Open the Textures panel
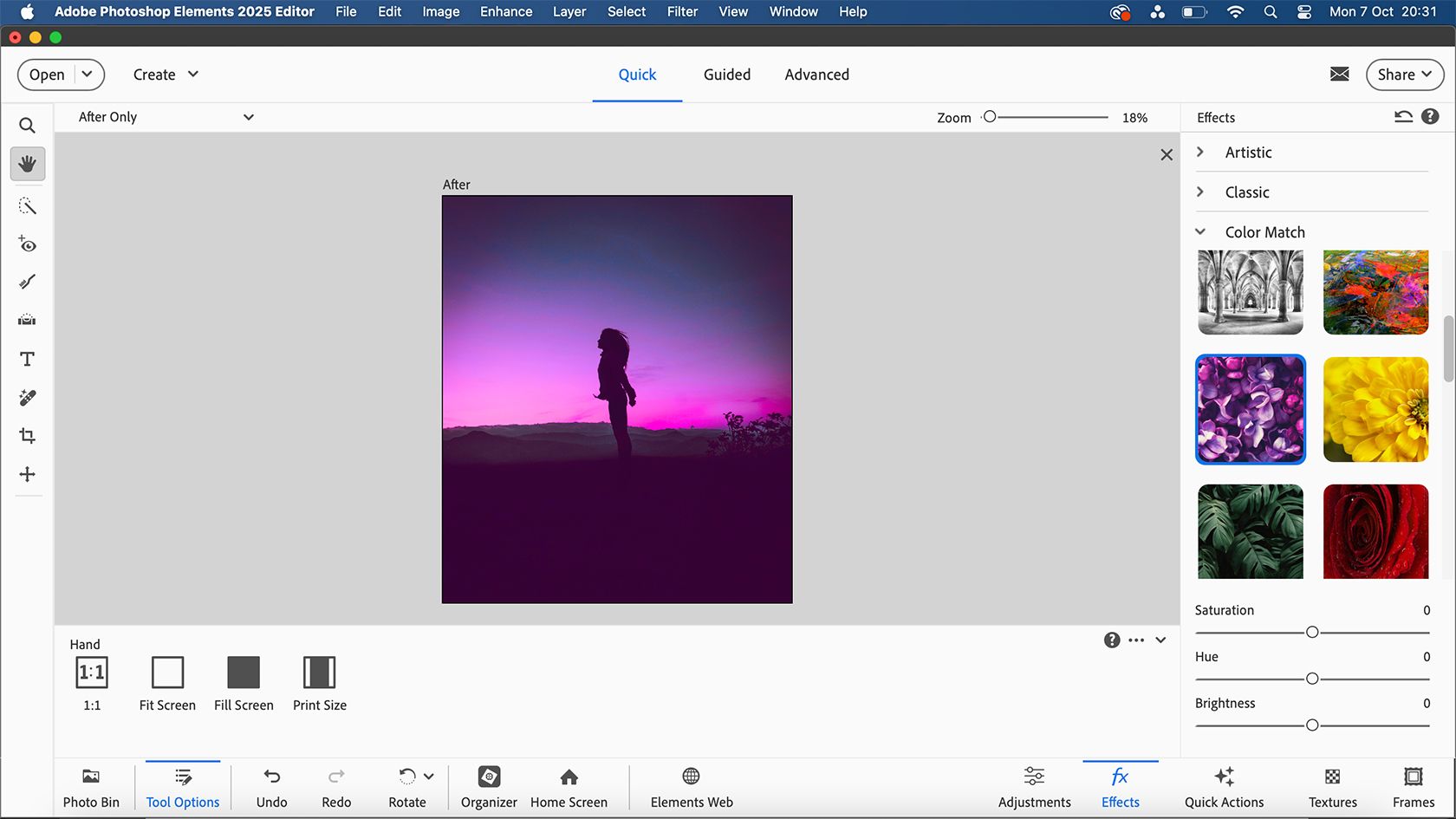Screen dimensions: 1456x819 point(1331,787)
